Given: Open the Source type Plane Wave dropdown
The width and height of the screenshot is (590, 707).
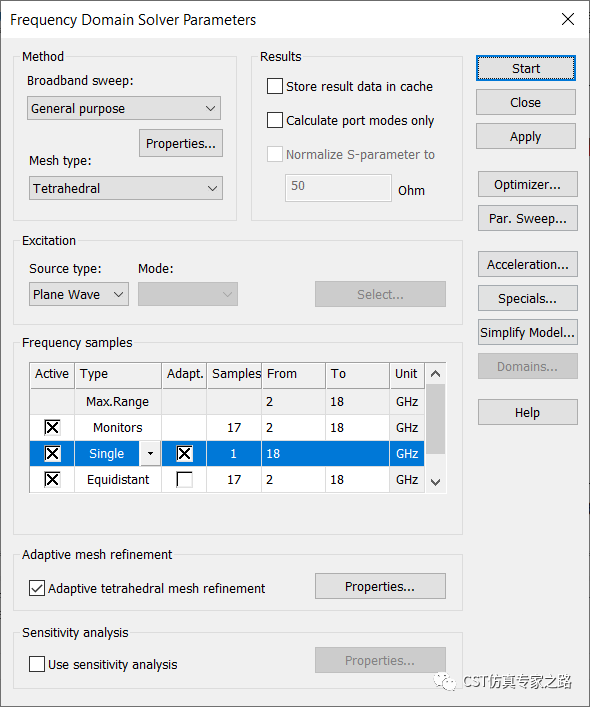Looking at the screenshot, I should [x=79, y=294].
